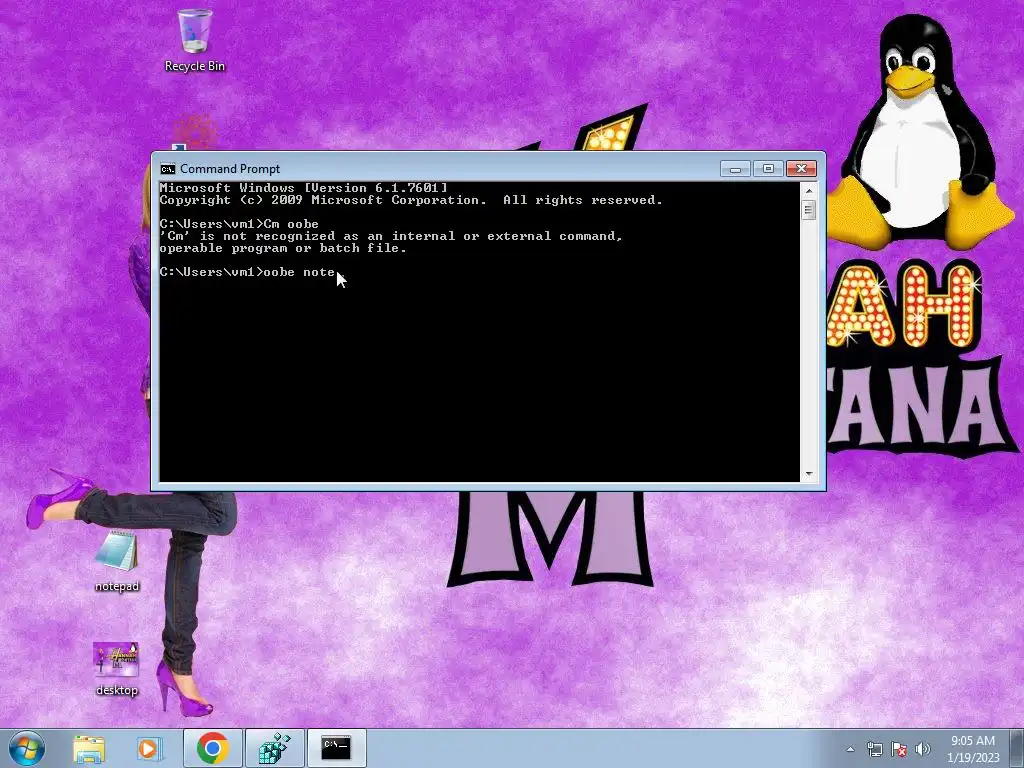
Task: Switch to Command Prompt taskbar button
Action: click(x=336, y=748)
